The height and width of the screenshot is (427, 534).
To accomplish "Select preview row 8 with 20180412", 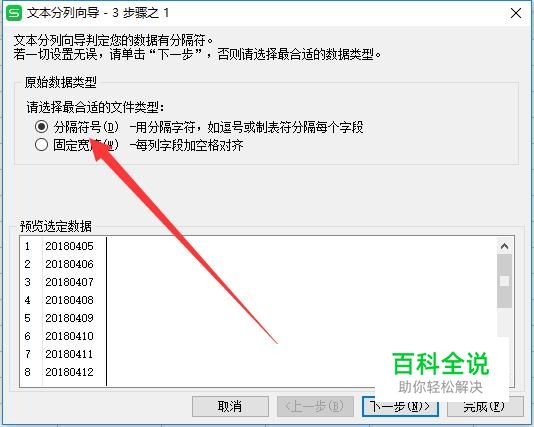I will tap(59, 372).
